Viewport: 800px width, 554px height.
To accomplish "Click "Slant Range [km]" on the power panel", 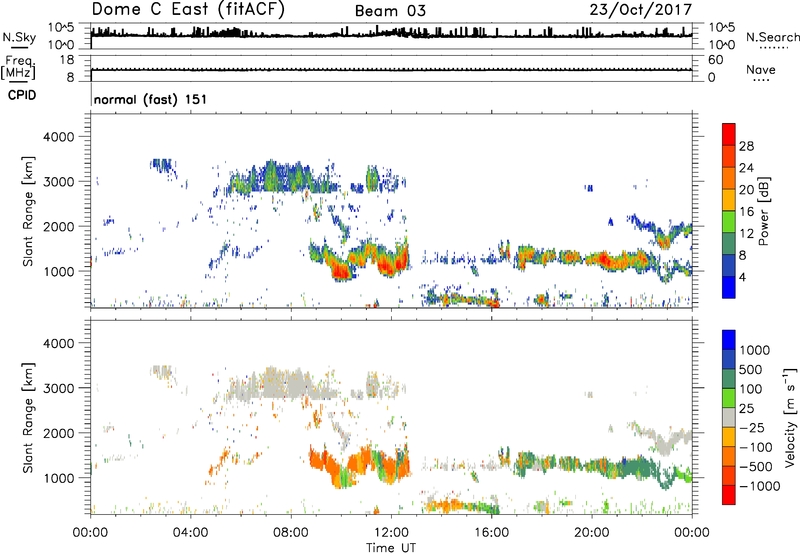I will [x=28, y=211].
